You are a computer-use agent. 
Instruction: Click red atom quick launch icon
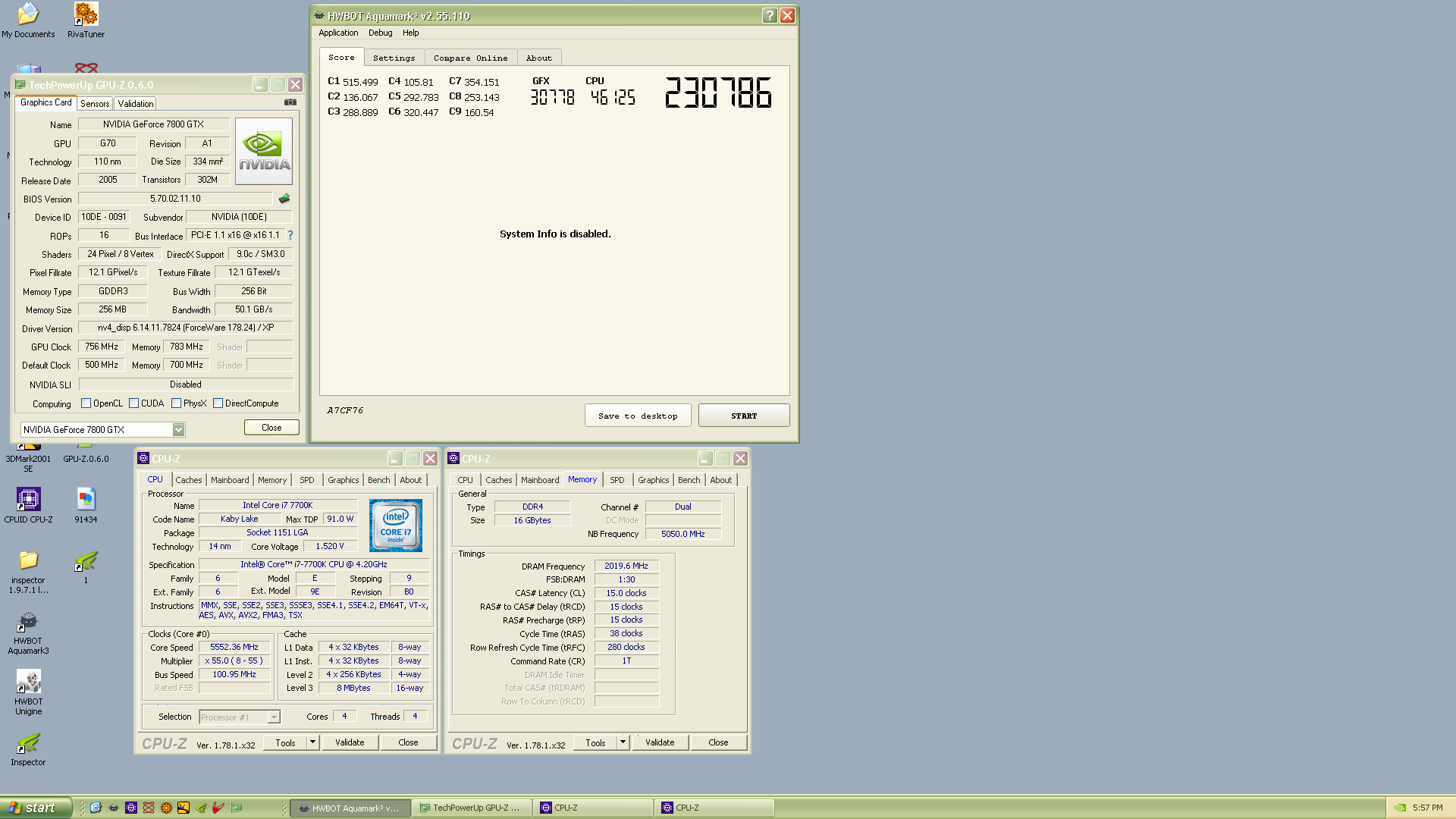click(149, 808)
